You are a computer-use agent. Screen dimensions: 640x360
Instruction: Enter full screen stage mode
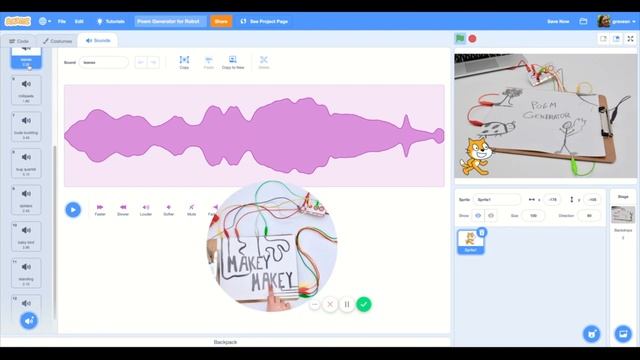click(630, 39)
